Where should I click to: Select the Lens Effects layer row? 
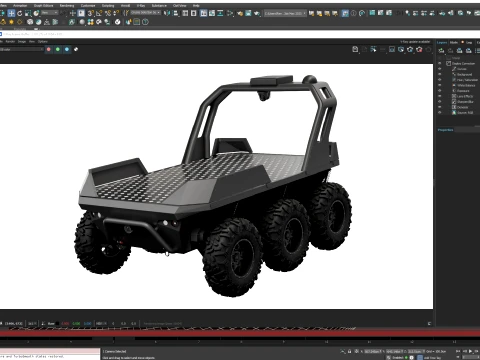click(459, 96)
